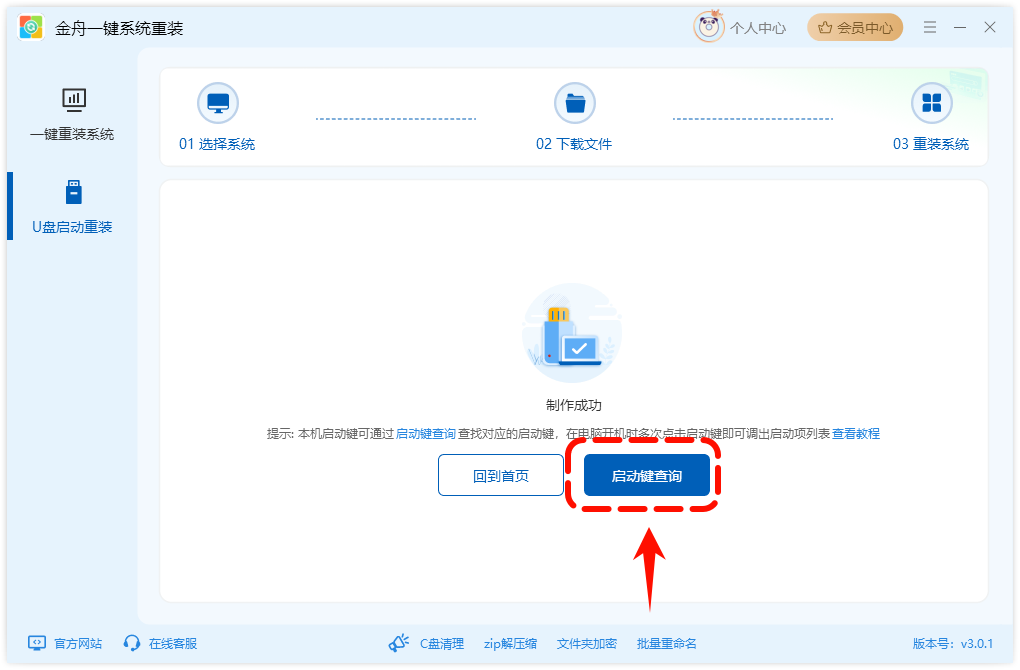The image size is (1020, 670).
Task: Click the 金舟一键系统重装 app logo icon
Action: (x=31, y=27)
